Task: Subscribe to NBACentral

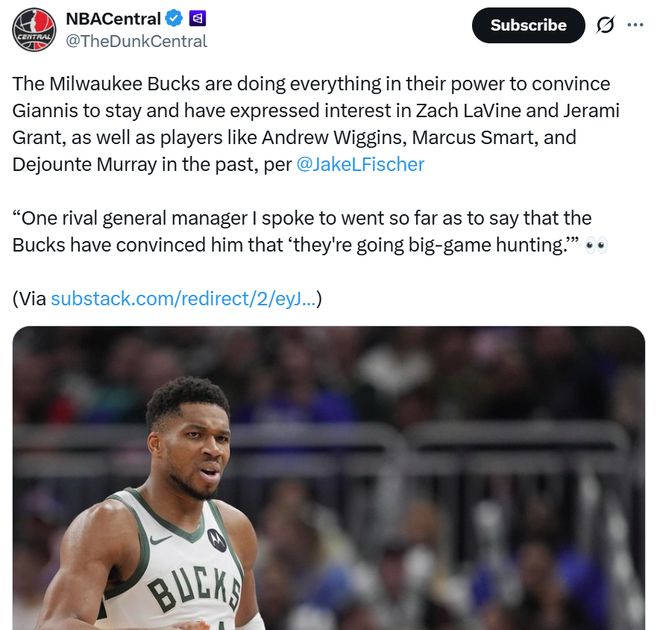Action: pos(528,25)
